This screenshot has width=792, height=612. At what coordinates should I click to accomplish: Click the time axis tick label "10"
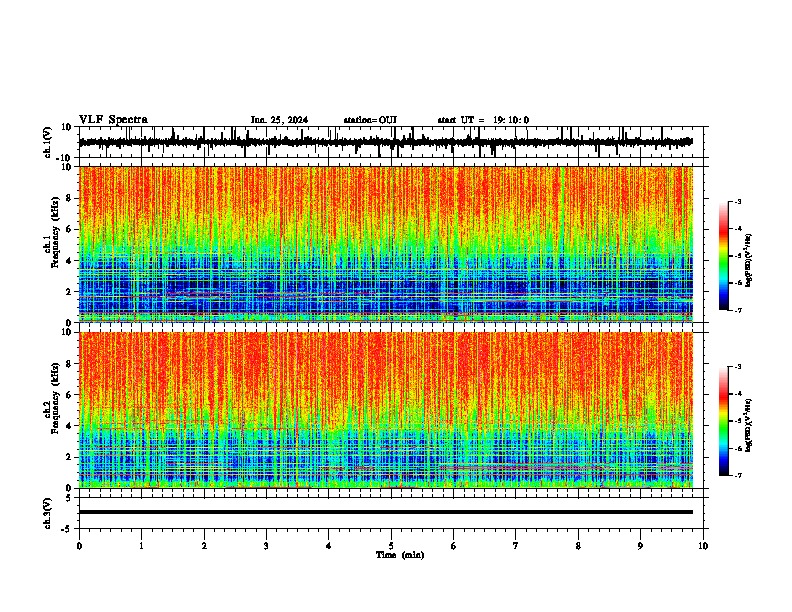pyautogui.click(x=703, y=546)
